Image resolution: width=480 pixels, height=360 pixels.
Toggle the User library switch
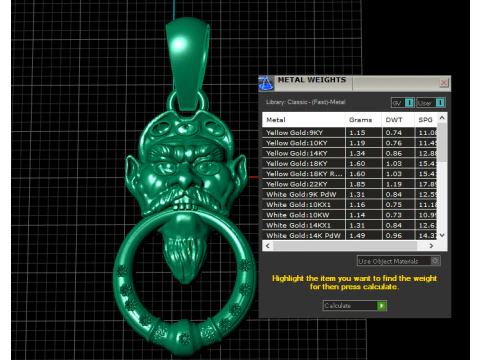[431, 103]
